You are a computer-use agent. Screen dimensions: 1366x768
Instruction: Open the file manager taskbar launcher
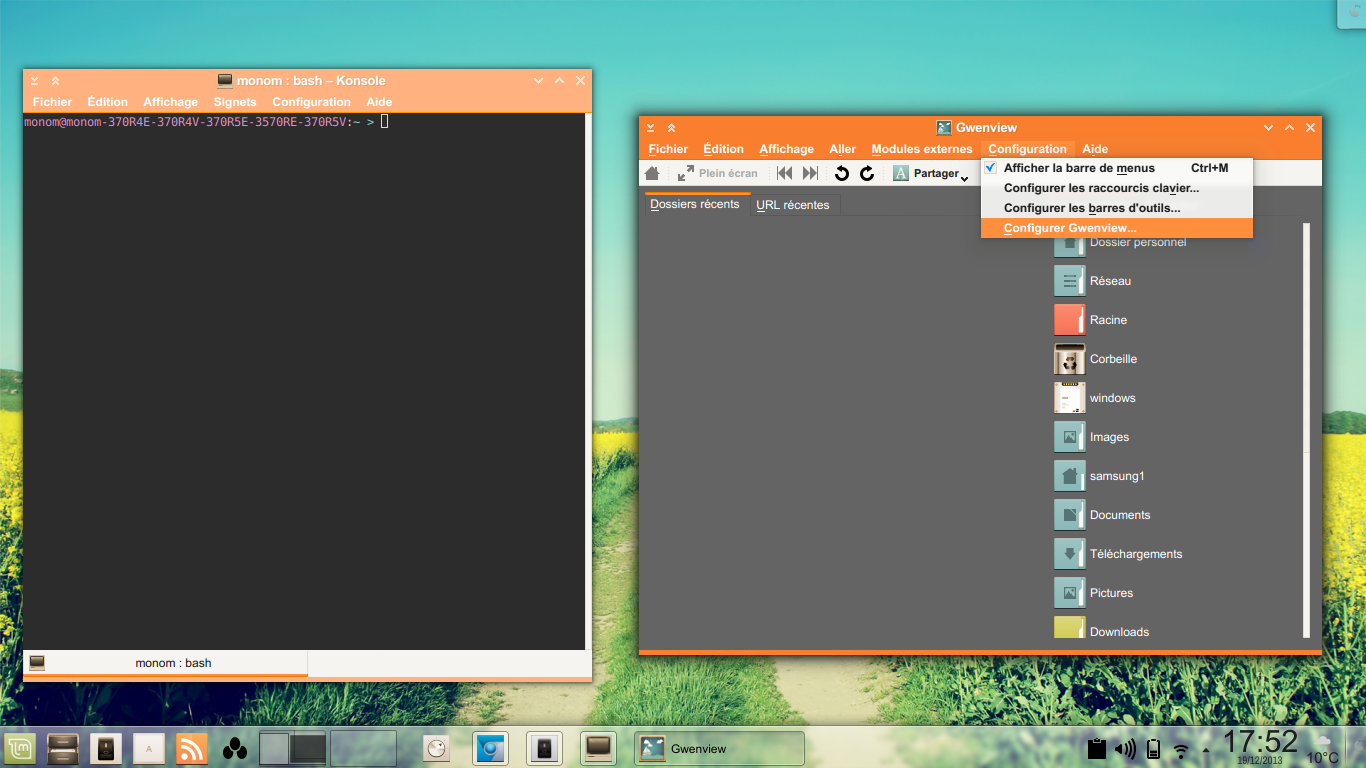pyautogui.click(x=64, y=748)
